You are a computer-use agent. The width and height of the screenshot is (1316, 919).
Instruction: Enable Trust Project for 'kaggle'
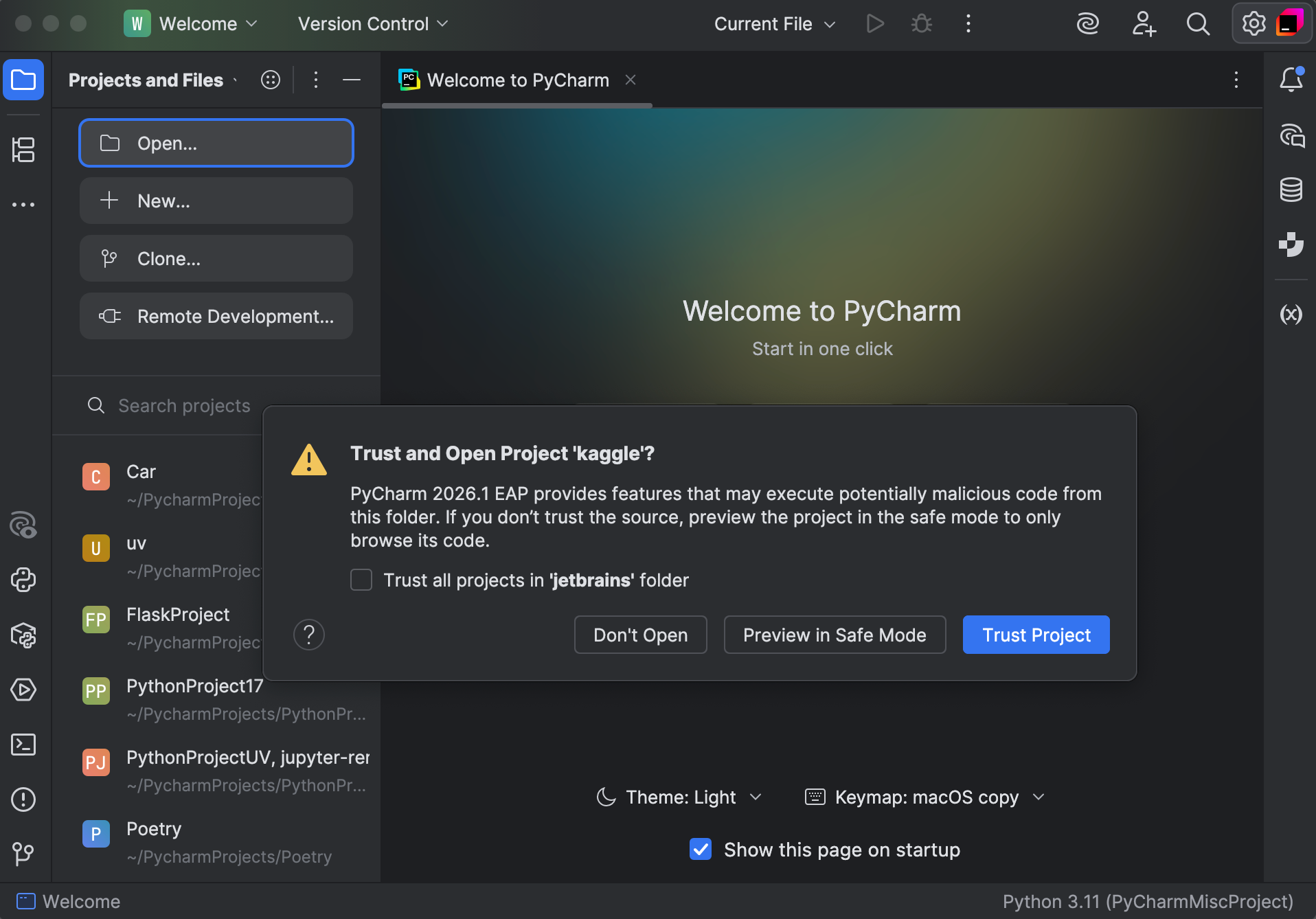click(x=1035, y=635)
